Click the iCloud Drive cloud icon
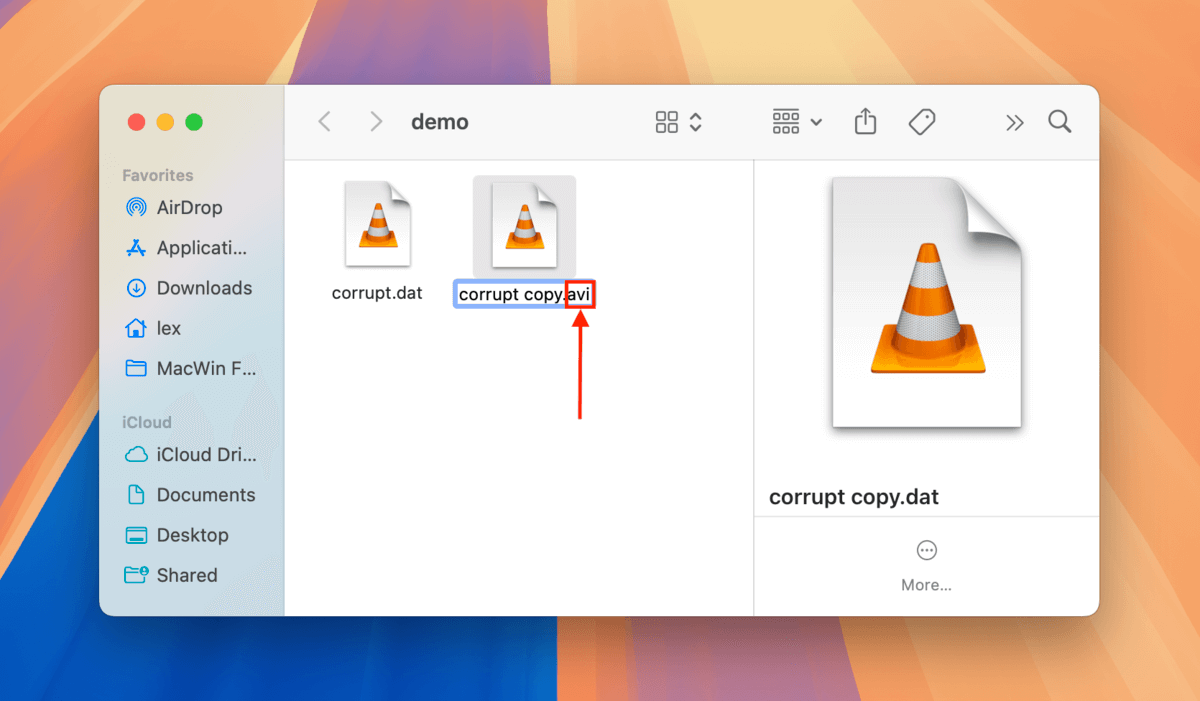The height and width of the screenshot is (701, 1200). pyautogui.click(x=136, y=455)
